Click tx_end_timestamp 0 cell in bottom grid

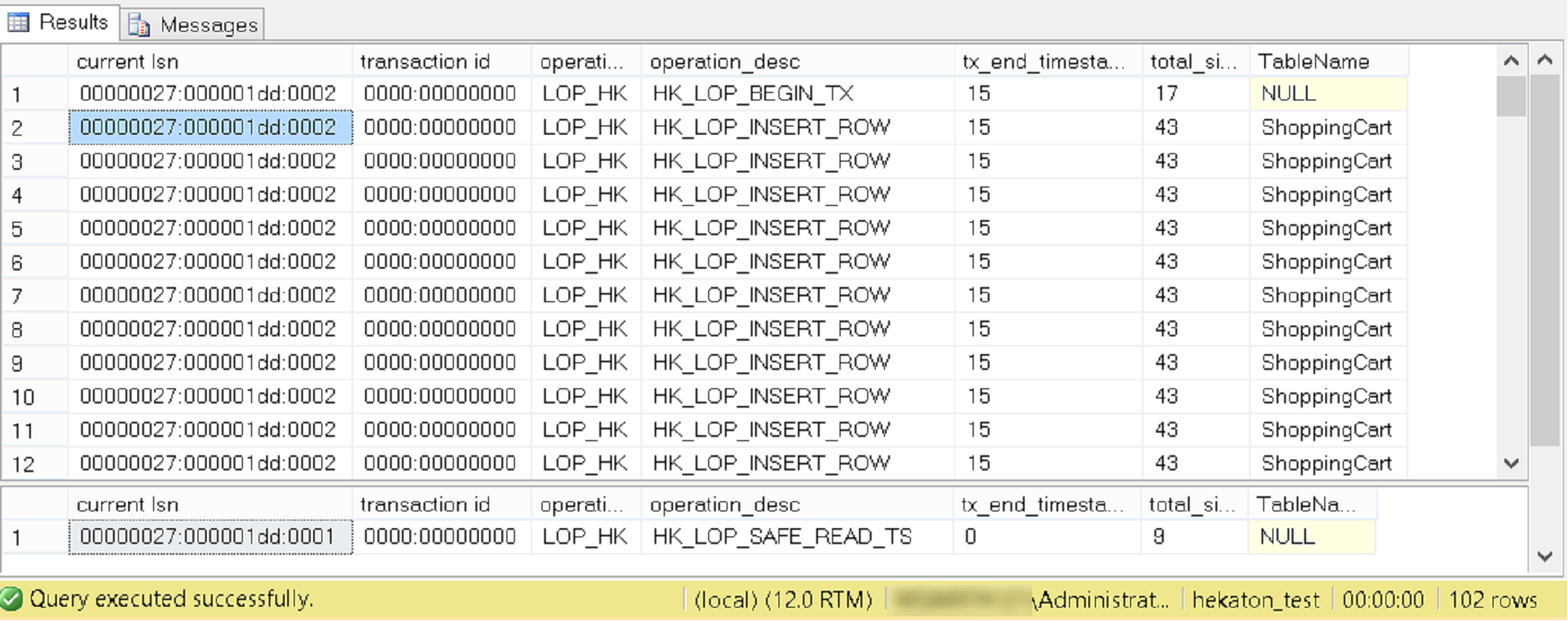[1046, 536]
